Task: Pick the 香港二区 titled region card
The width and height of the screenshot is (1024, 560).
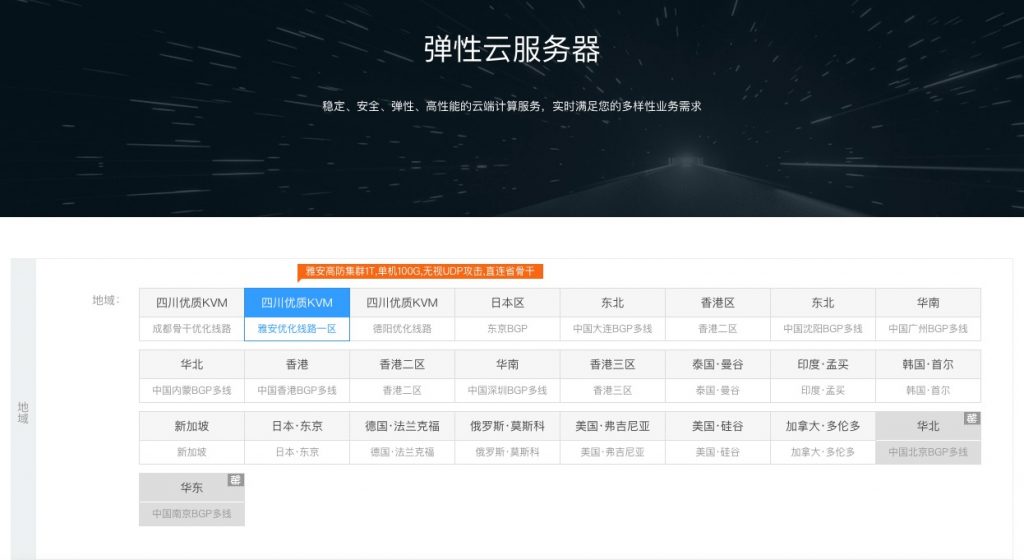Action: click(x=402, y=376)
